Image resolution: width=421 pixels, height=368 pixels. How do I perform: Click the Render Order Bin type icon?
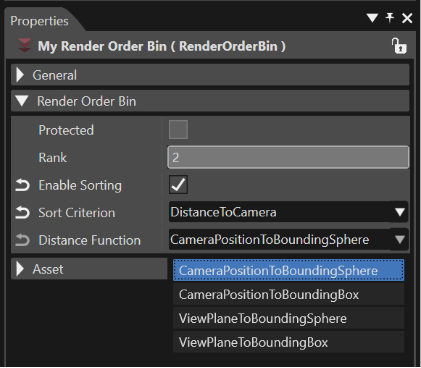point(24,46)
